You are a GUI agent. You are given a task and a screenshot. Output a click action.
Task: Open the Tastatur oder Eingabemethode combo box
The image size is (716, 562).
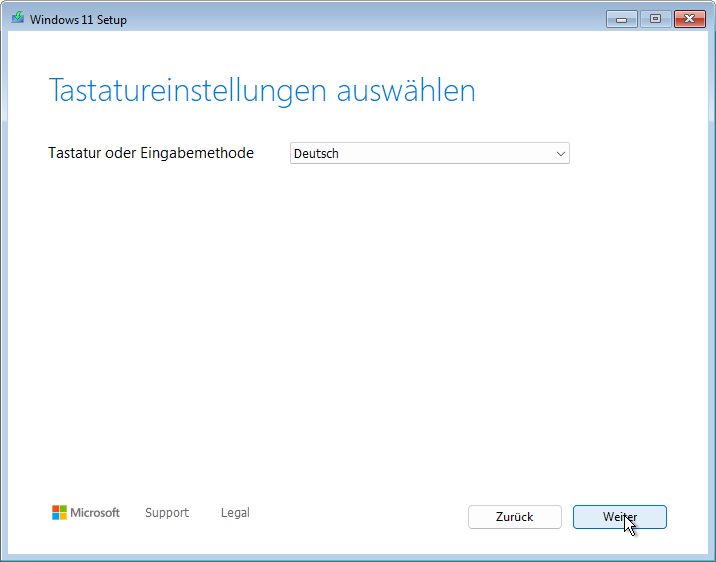coord(429,154)
